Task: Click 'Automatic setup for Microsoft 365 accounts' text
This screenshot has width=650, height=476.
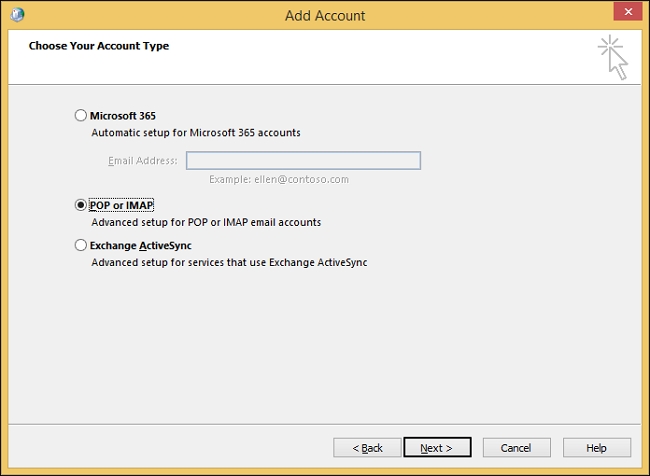Action: pos(196,133)
